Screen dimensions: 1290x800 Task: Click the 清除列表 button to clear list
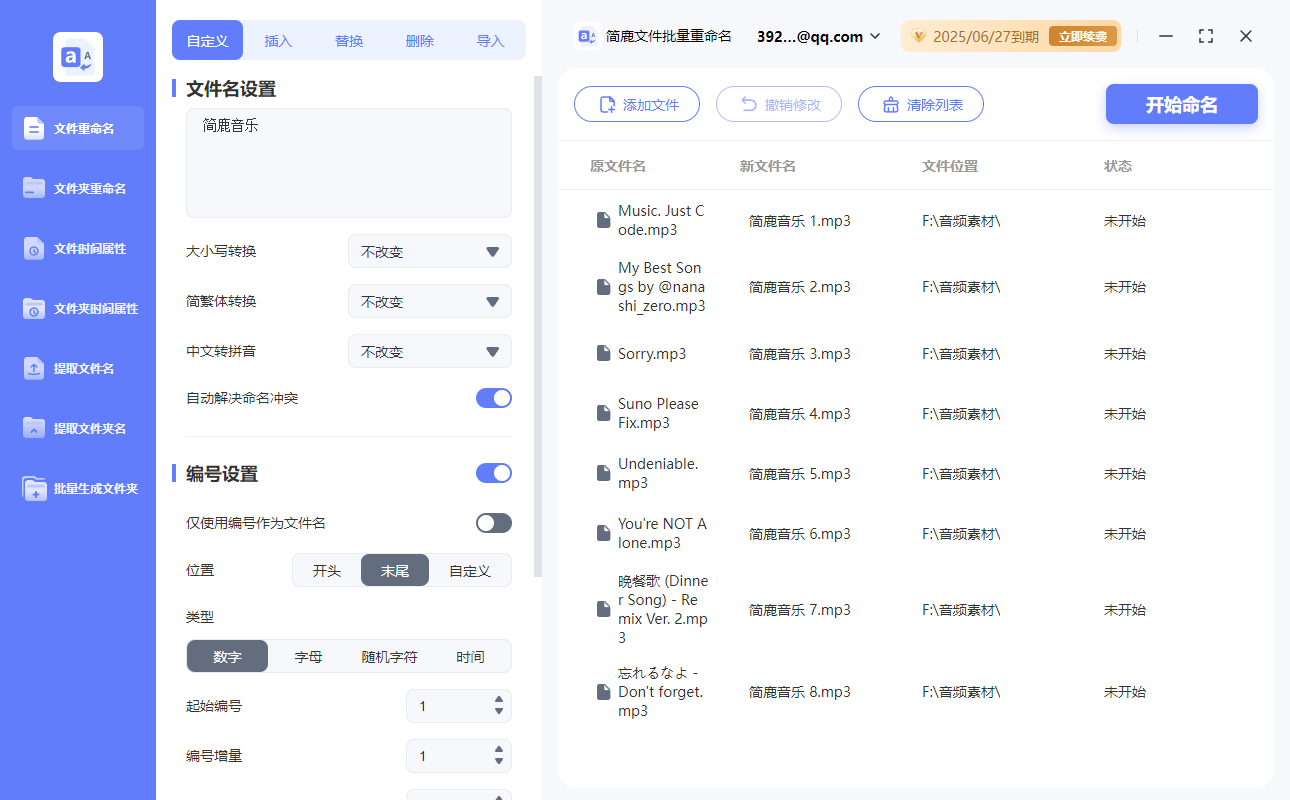pyautogui.click(x=920, y=104)
